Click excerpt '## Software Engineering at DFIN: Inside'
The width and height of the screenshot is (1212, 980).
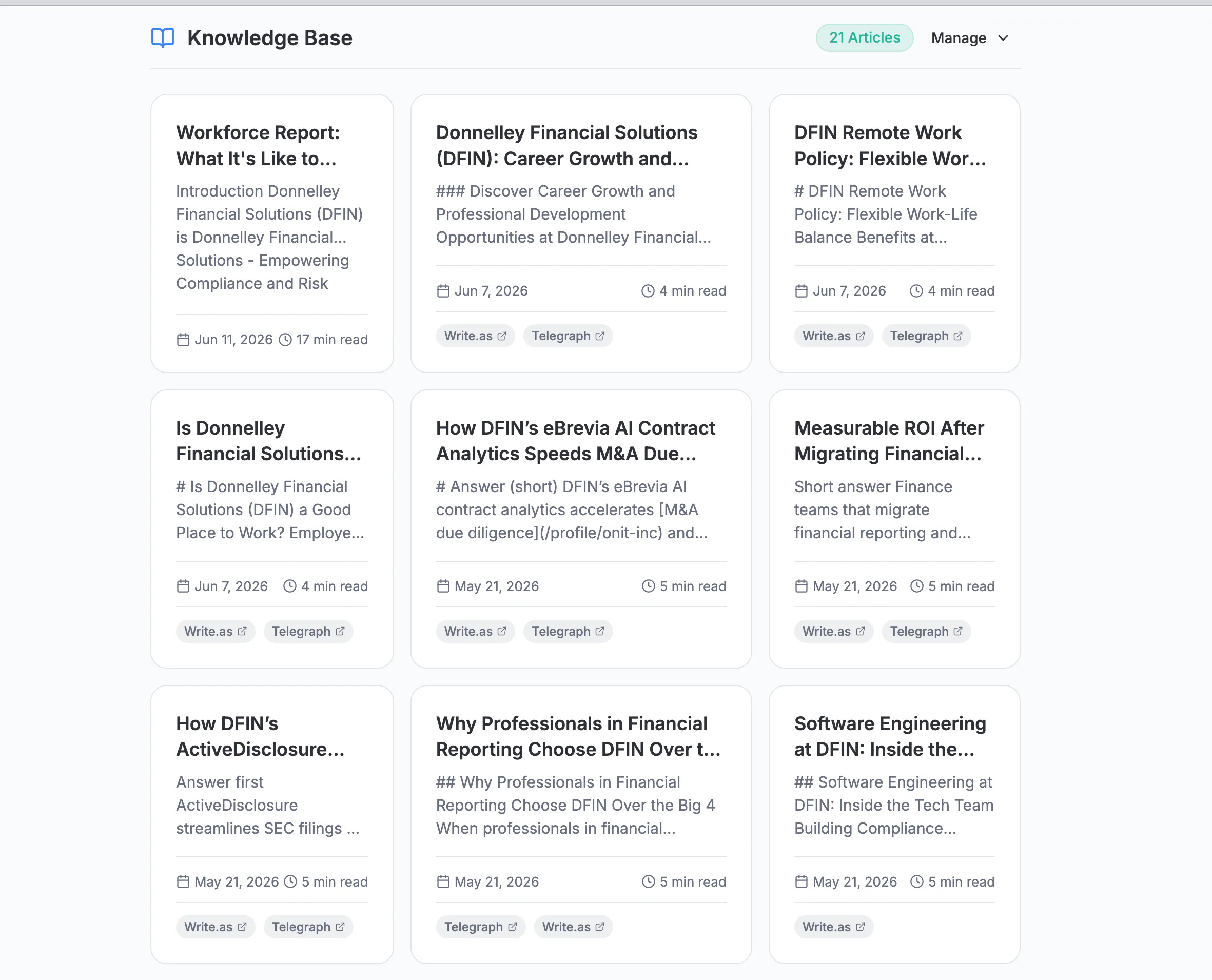click(x=894, y=806)
